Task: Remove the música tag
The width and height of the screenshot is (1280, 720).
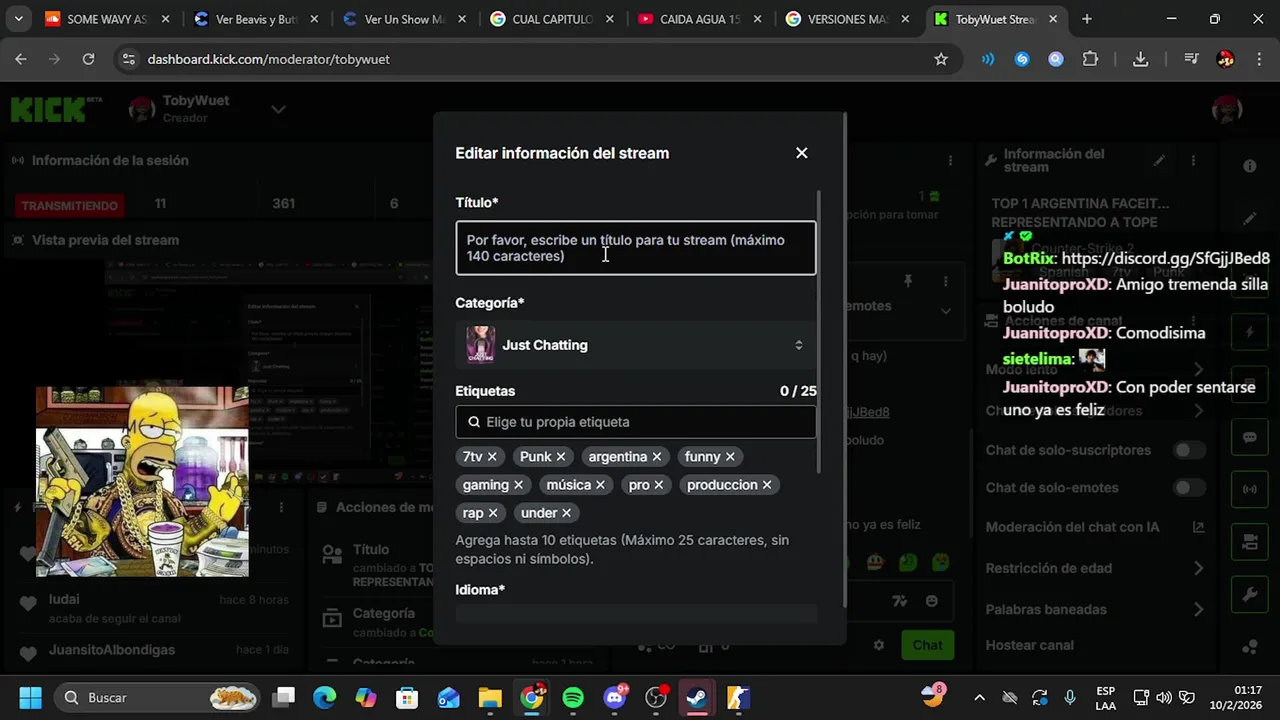Action: point(600,485)
